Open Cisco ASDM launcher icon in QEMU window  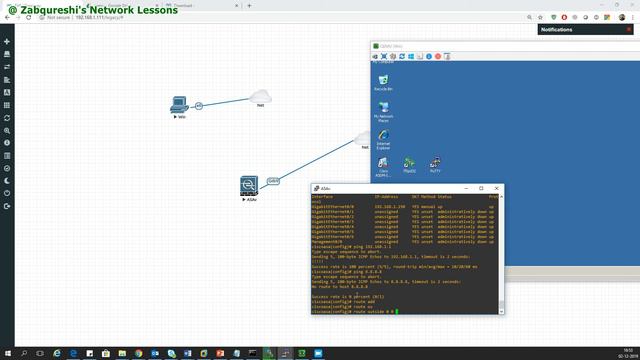383,167
